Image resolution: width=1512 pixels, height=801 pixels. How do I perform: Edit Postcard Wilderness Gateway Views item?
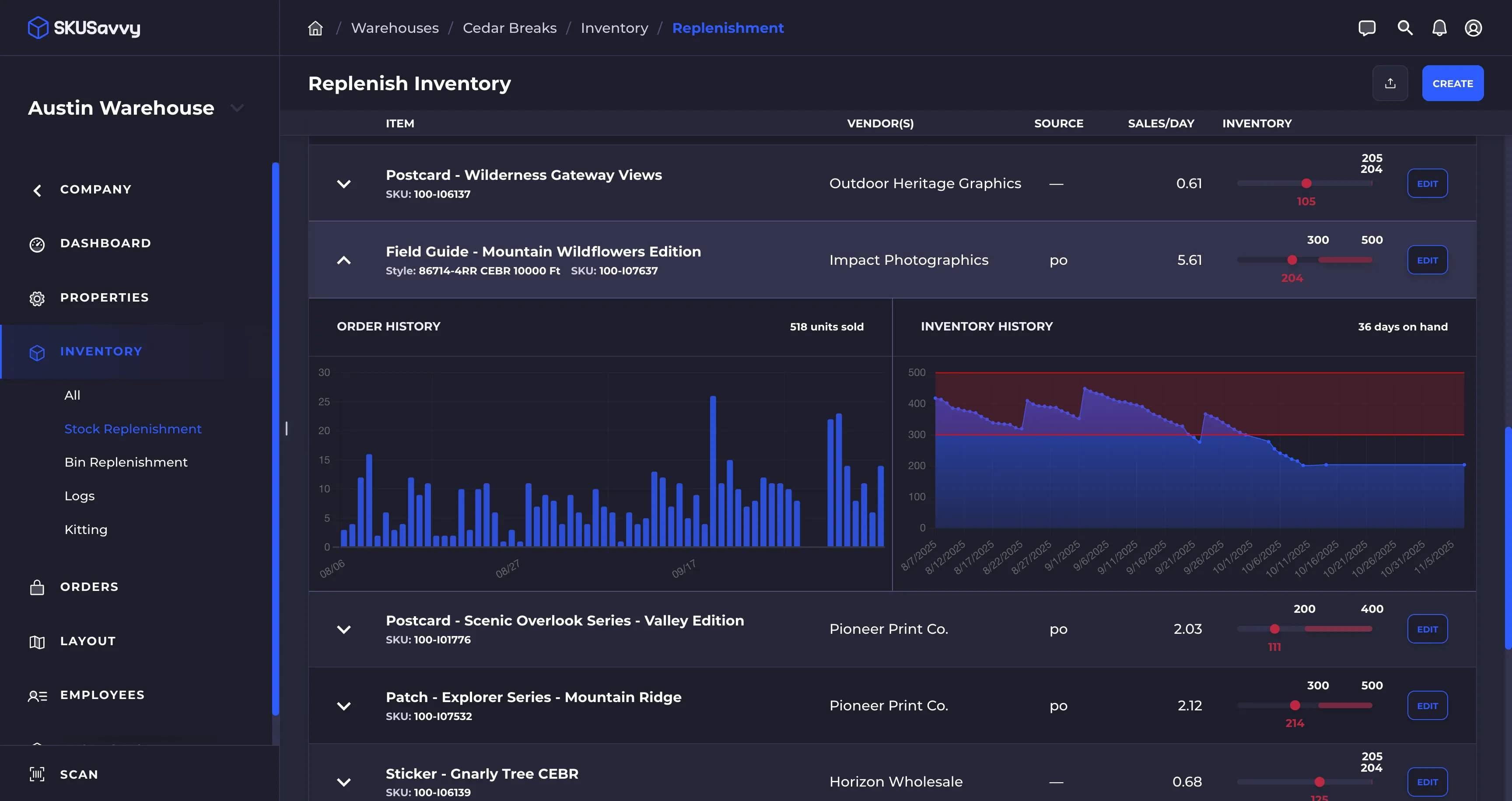1428,183
